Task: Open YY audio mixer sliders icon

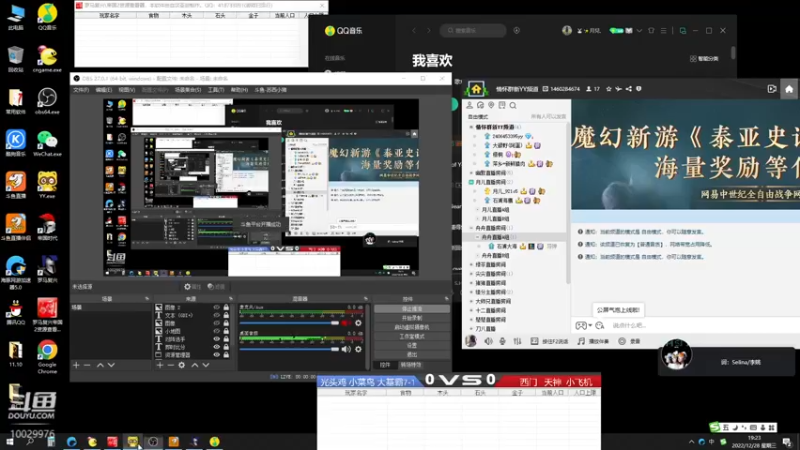Action: [x=517, y=341]
